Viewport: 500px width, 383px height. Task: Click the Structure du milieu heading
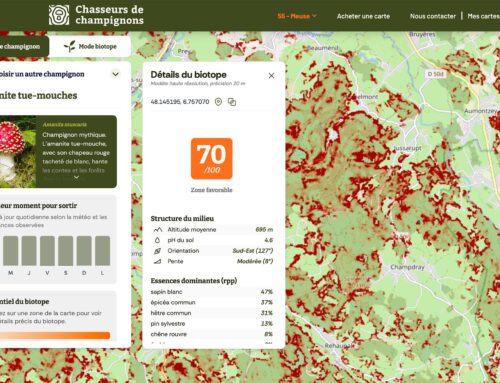[182, 219]
